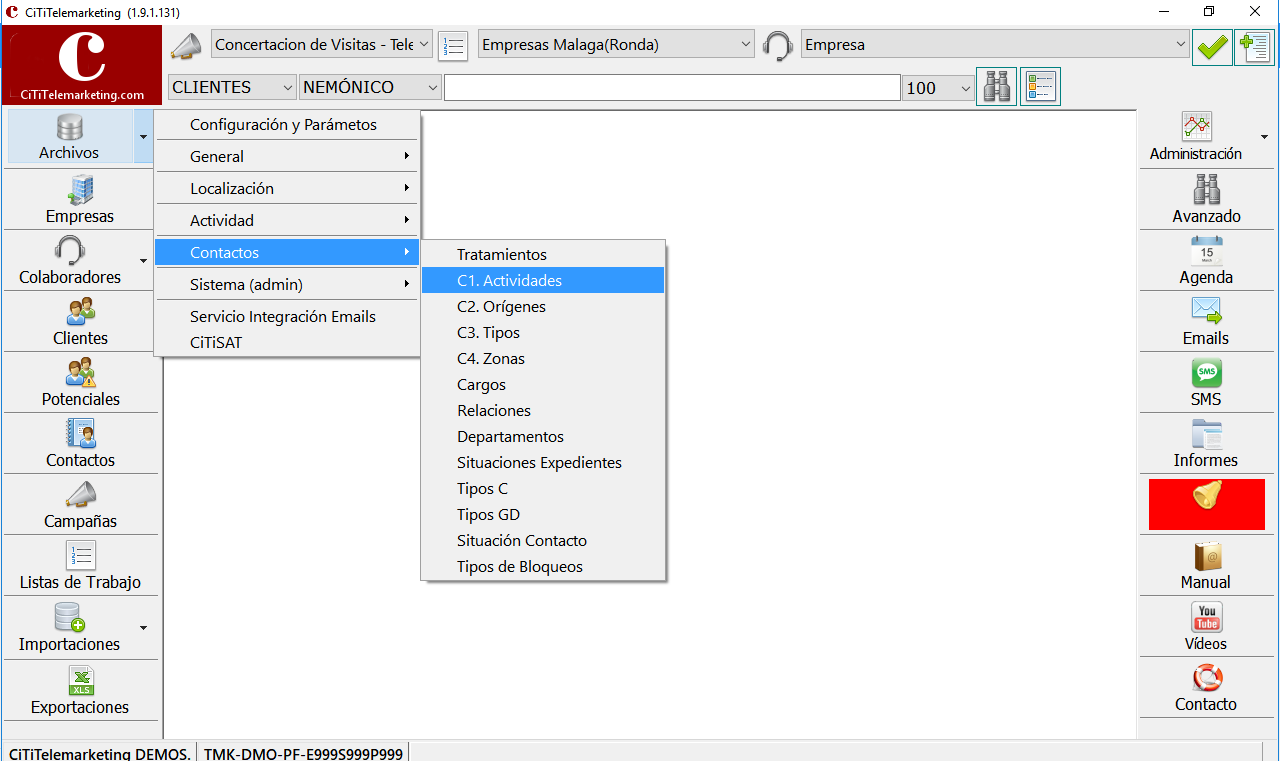Choose C2. Orígenes from submenu
Screen dimensions: 1280x761
[x=543, y=307]
